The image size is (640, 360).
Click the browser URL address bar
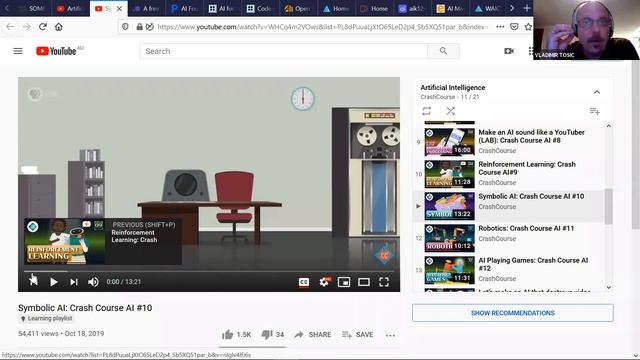(x=322, y=27)
